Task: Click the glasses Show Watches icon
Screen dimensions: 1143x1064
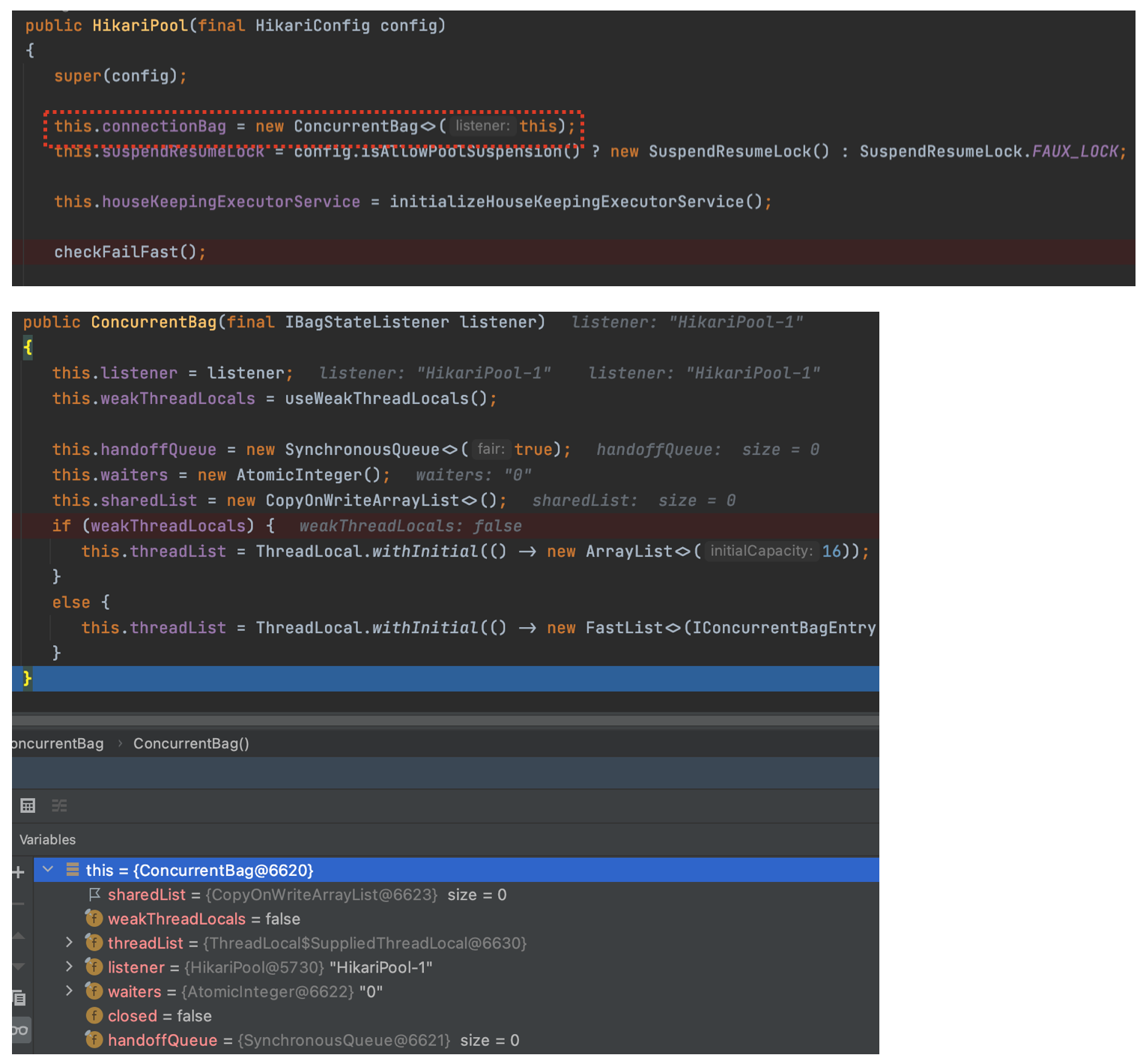Action: [x=19, y=1030]
